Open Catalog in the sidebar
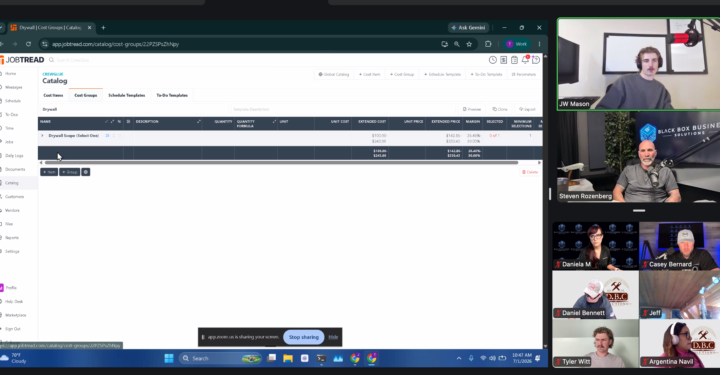 tap(11, 183)
